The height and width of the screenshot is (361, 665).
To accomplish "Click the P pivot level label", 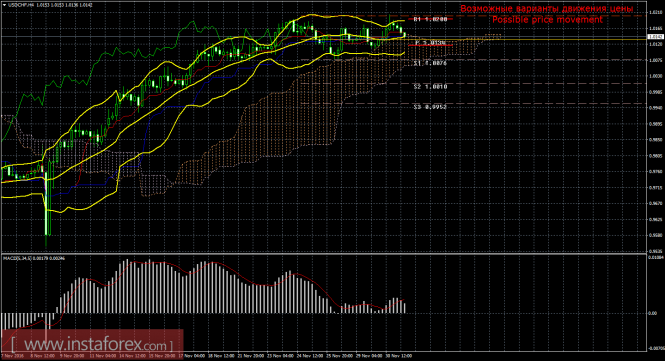I will tap(430, 43).
